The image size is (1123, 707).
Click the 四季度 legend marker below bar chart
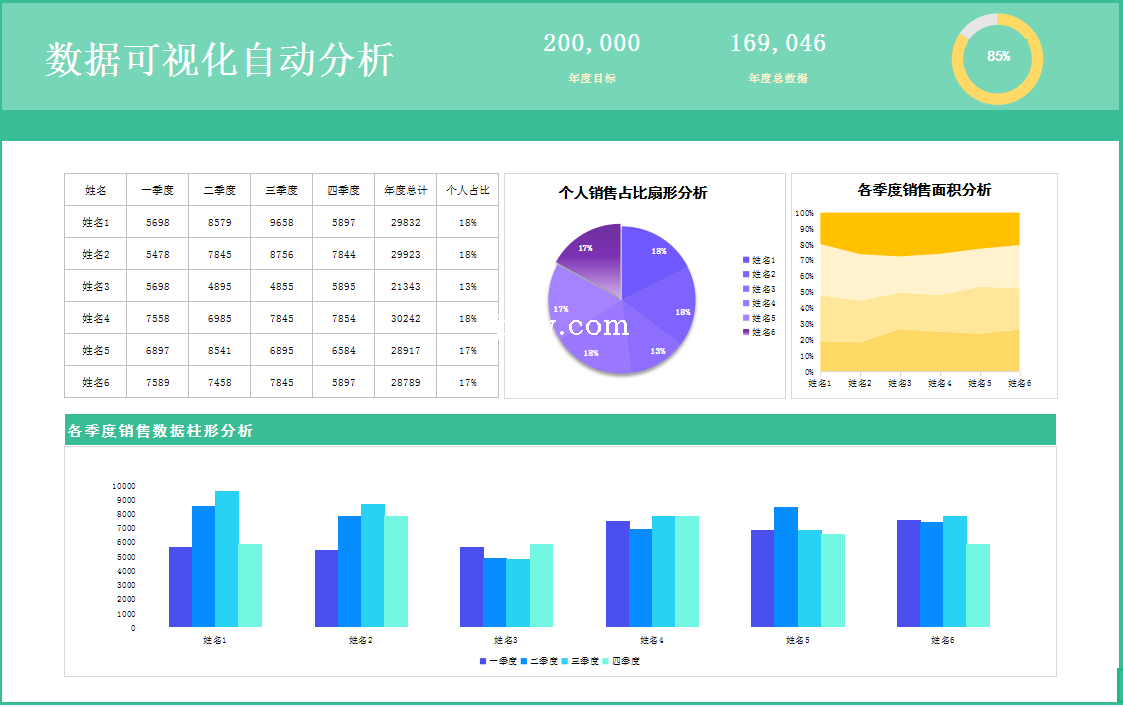point(606,661)
